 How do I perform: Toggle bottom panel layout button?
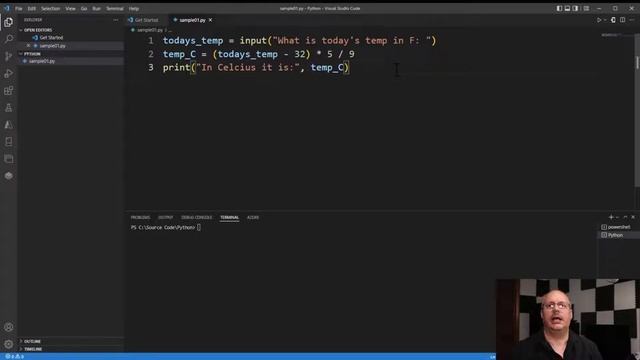pyautogui.click(x=567, y=8)
